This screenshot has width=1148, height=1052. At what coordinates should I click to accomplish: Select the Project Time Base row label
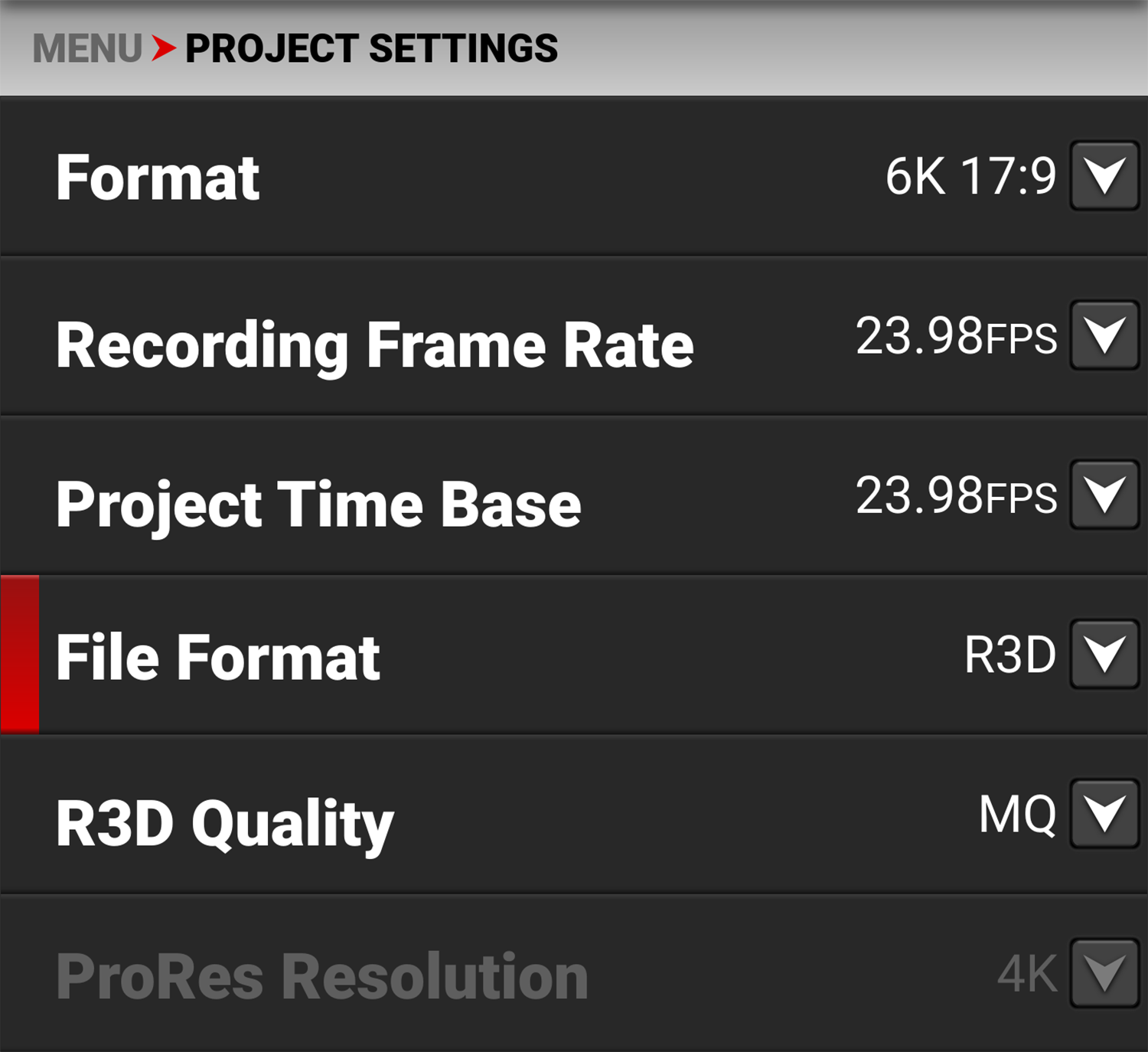click(x=318, y=505)
